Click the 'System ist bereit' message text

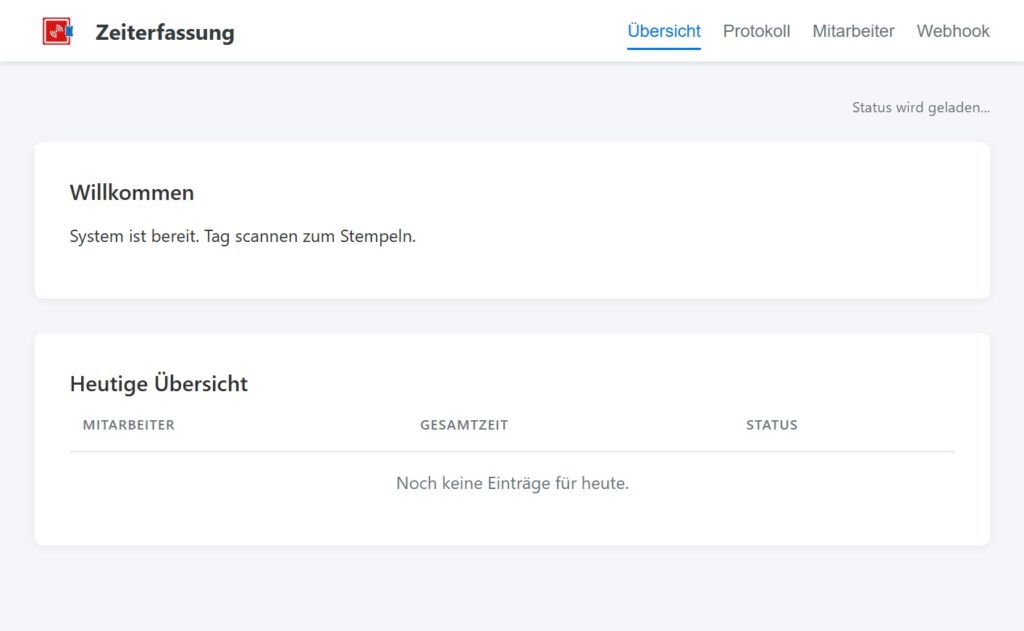[134, 236]
